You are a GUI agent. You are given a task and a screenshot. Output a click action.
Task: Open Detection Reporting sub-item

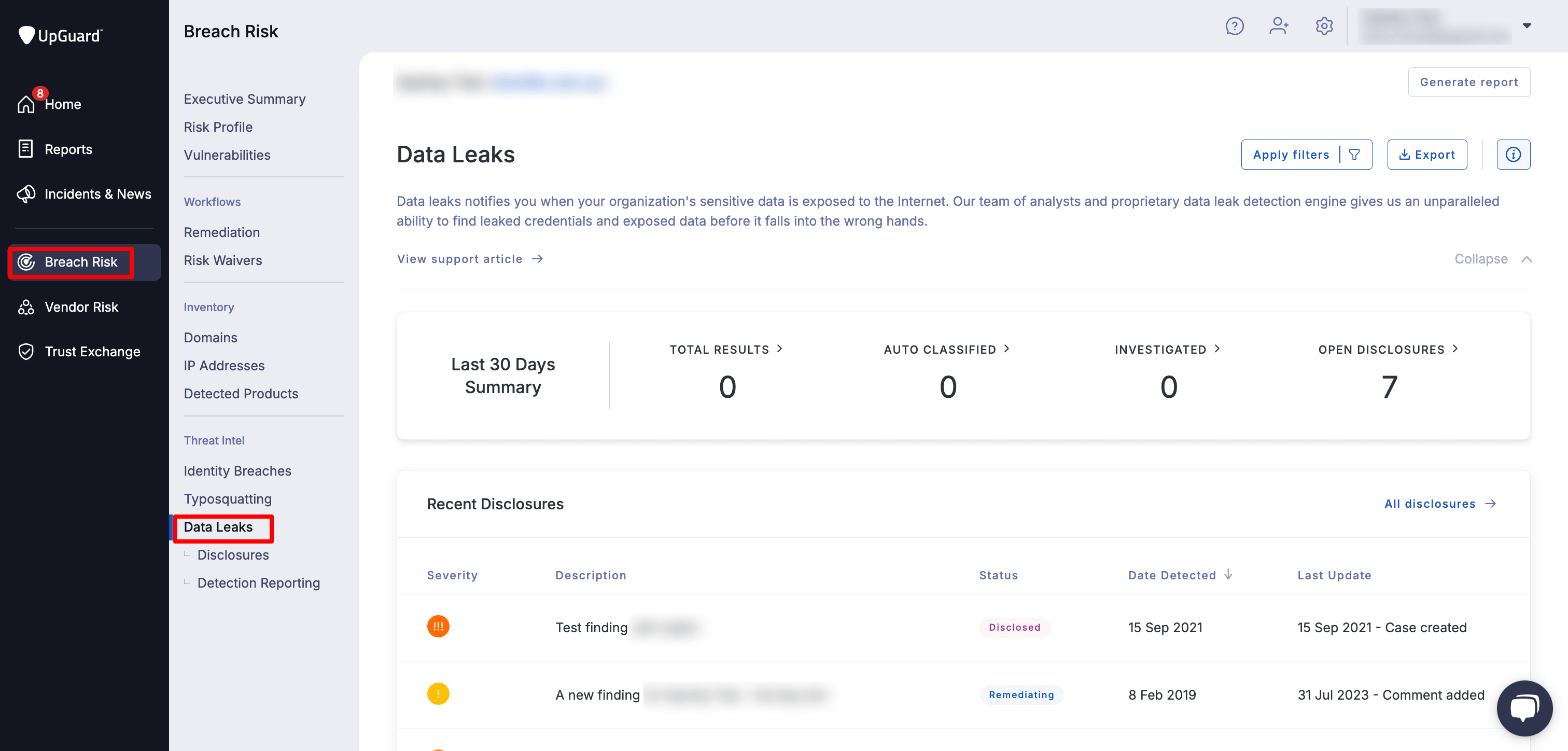(x=258, y=583)
